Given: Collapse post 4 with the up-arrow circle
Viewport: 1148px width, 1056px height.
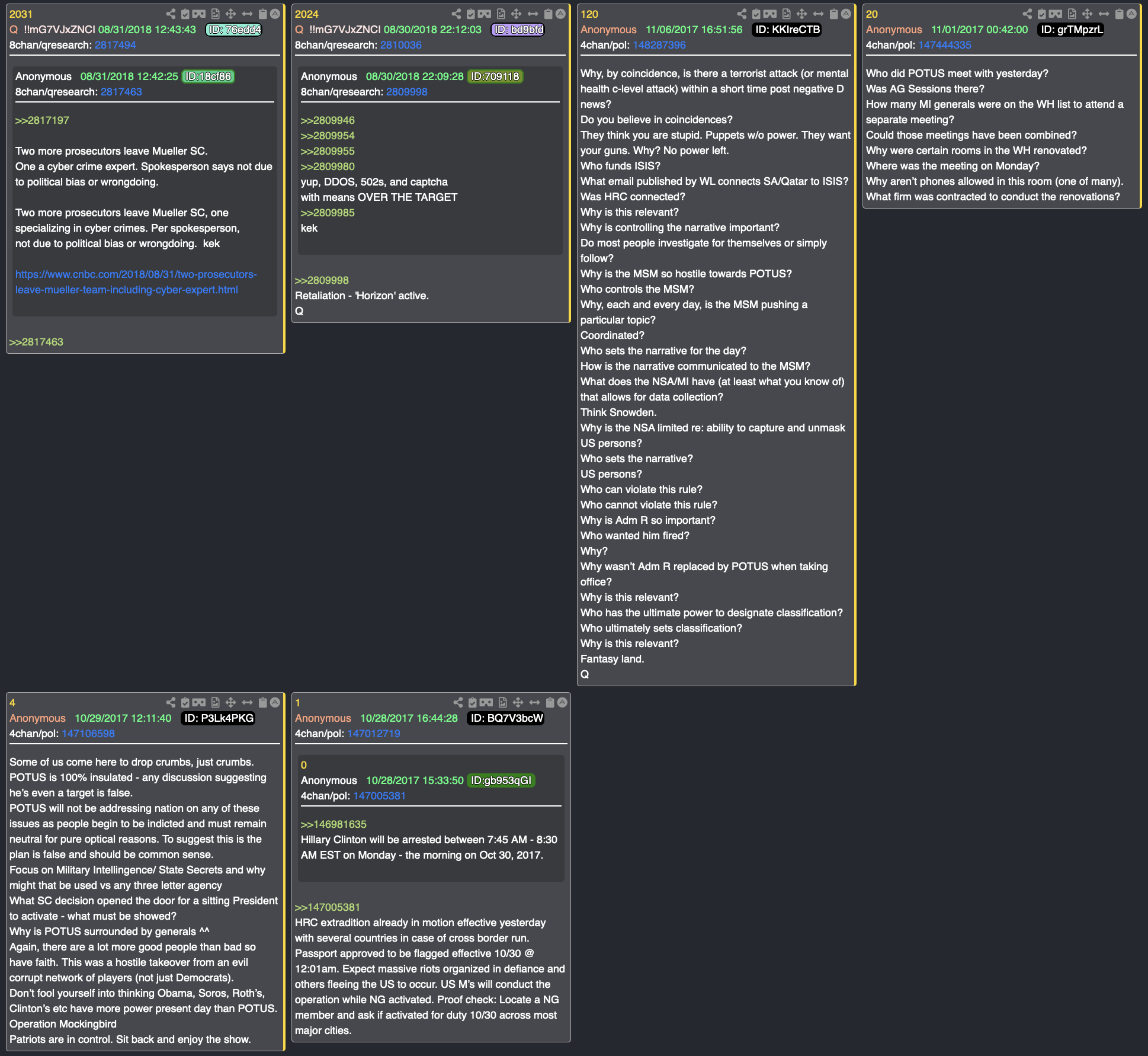Looking at the screenshot, I should point(275,702).
